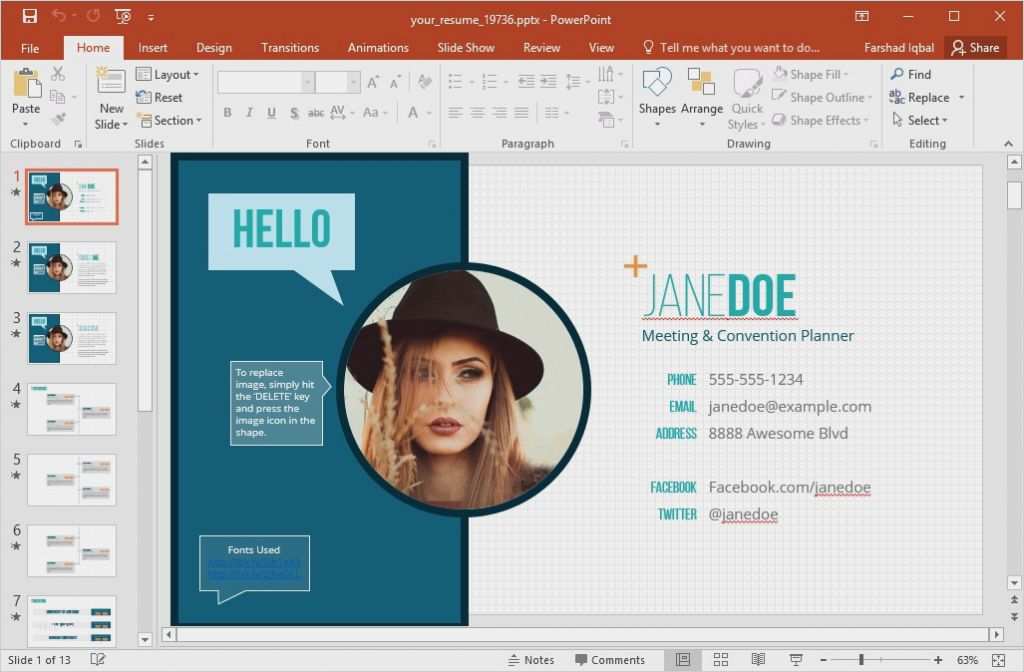Click the Reset button in Slides group
This screenshot has height=672, width=1024.
pos(162,97)
